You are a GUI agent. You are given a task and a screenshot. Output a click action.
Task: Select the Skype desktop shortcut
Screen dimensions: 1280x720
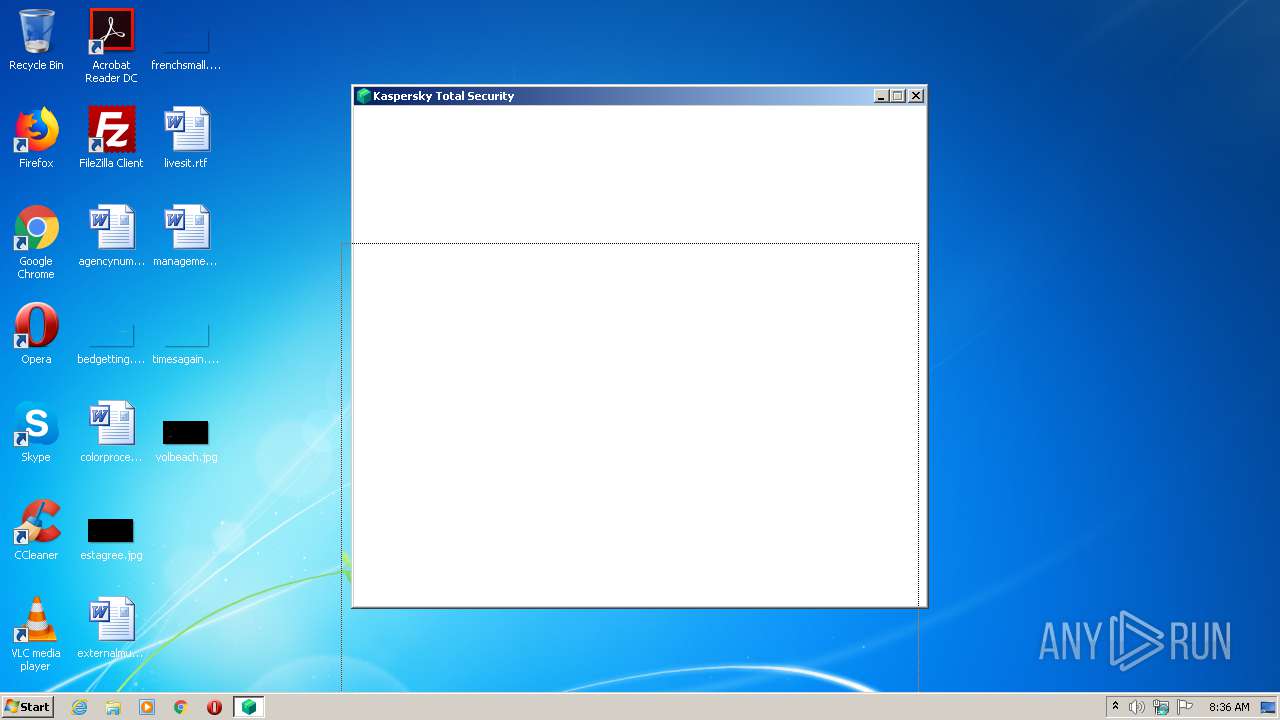(x=36, y=432)
